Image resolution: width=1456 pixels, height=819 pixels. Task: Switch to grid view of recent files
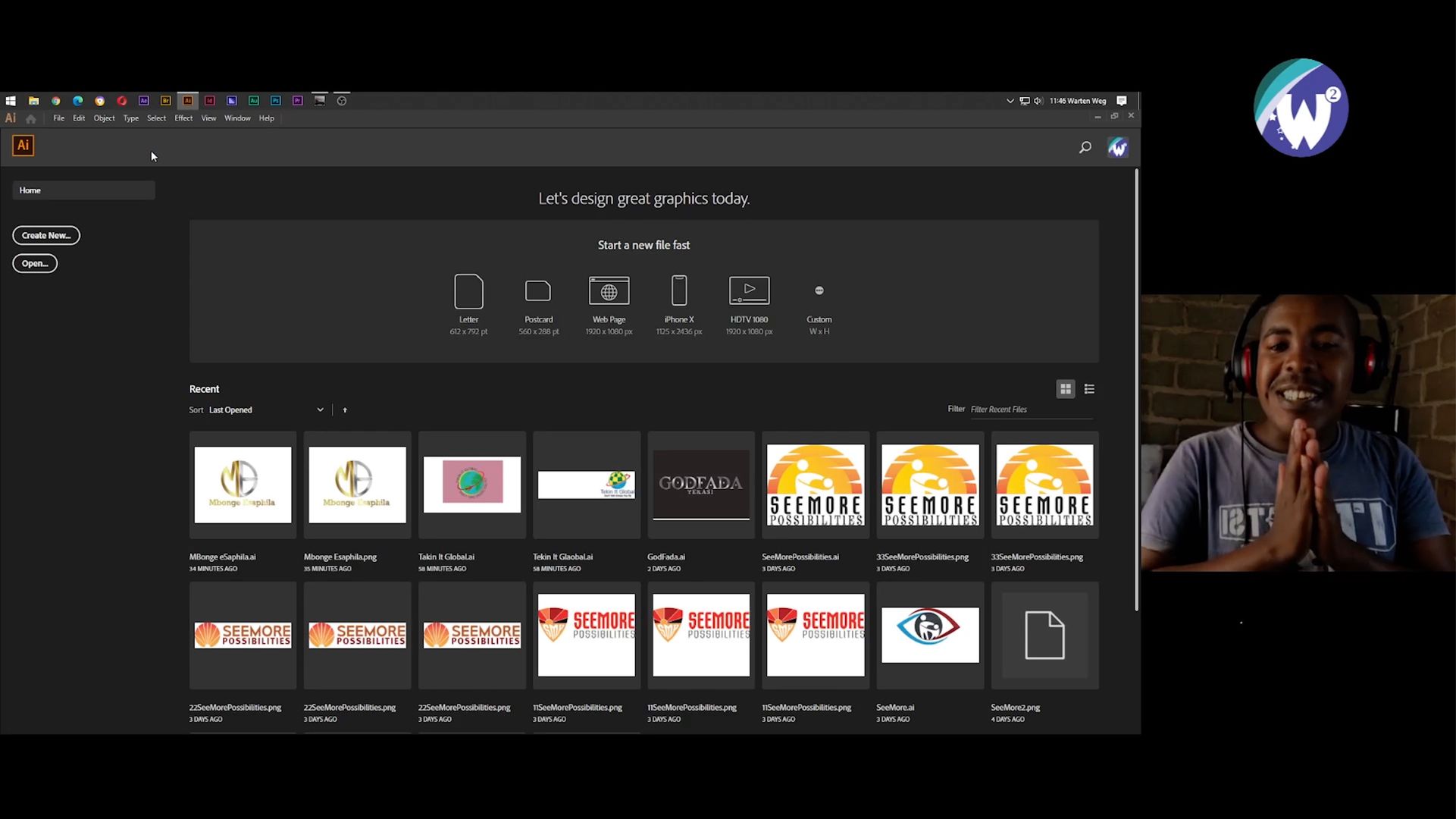coord(1065,389)
